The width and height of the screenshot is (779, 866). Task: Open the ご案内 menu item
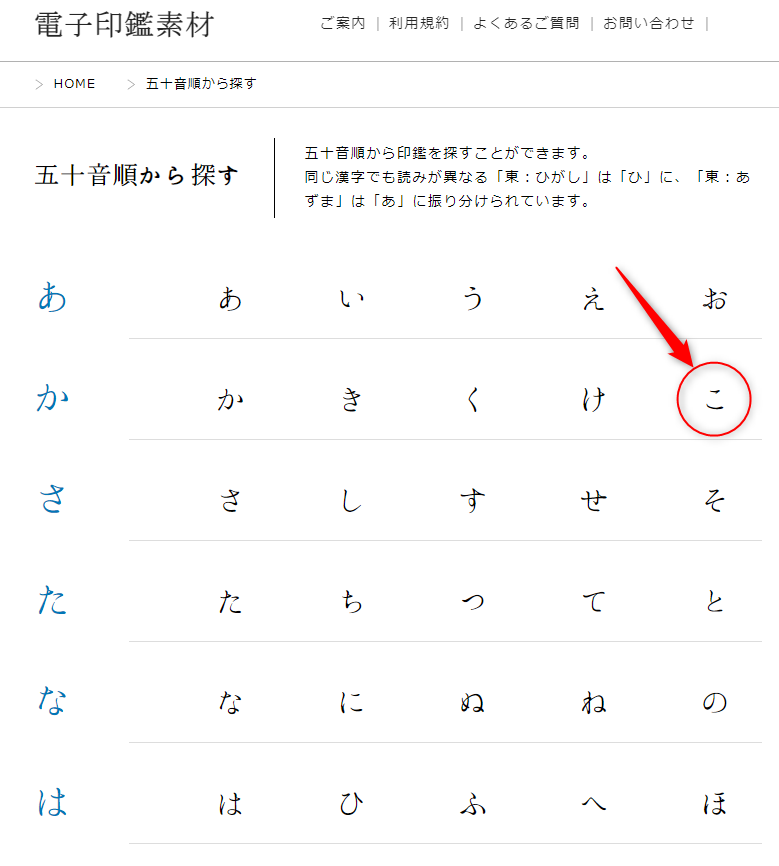[343, 23]
